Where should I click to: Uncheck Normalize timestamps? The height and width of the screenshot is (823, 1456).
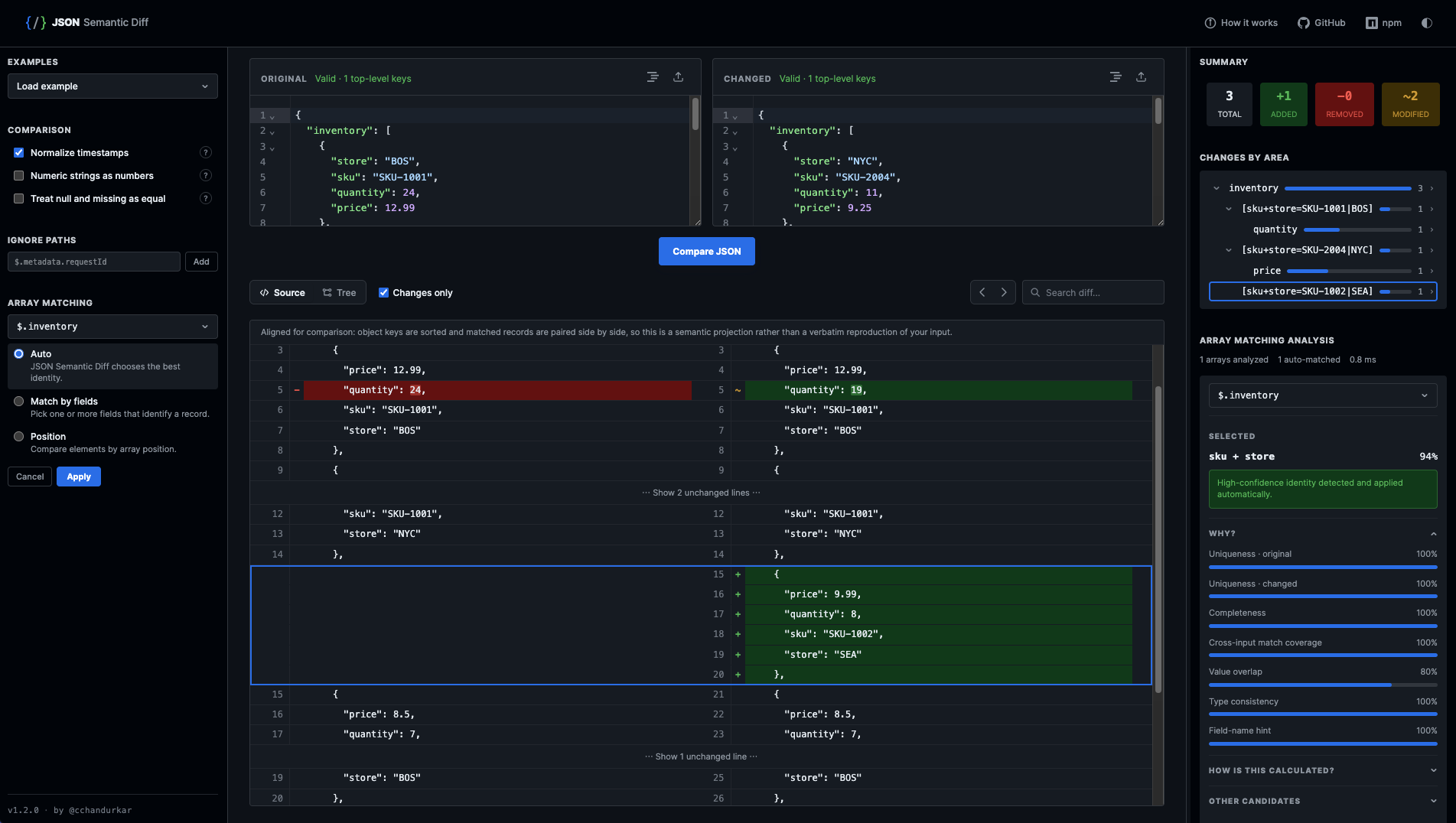tap(19, 153)
